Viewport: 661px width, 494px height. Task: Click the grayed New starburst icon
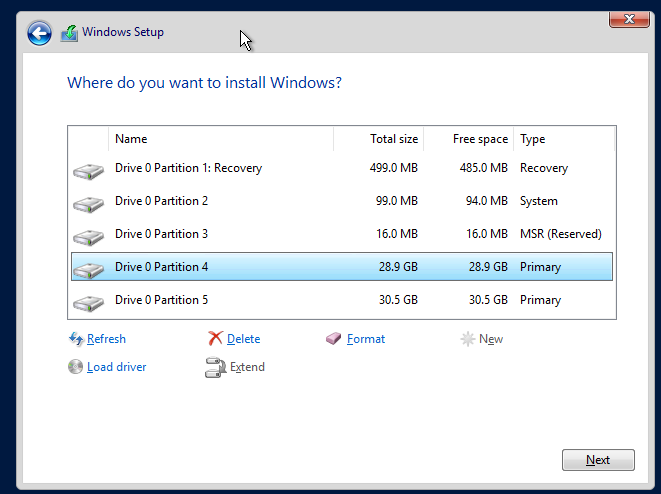click(468, 339)
